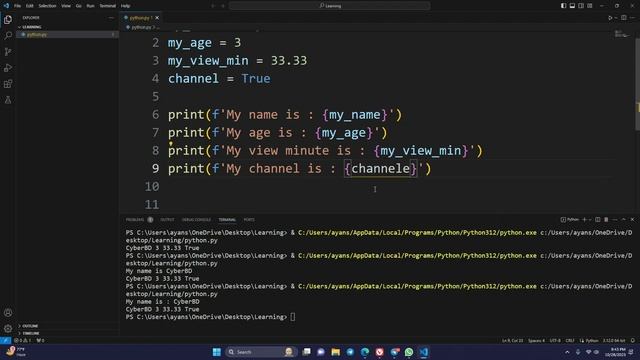Open the remote window indicator in status bar
The width and height of the screenshot is (640, 360).
[5, 340]
